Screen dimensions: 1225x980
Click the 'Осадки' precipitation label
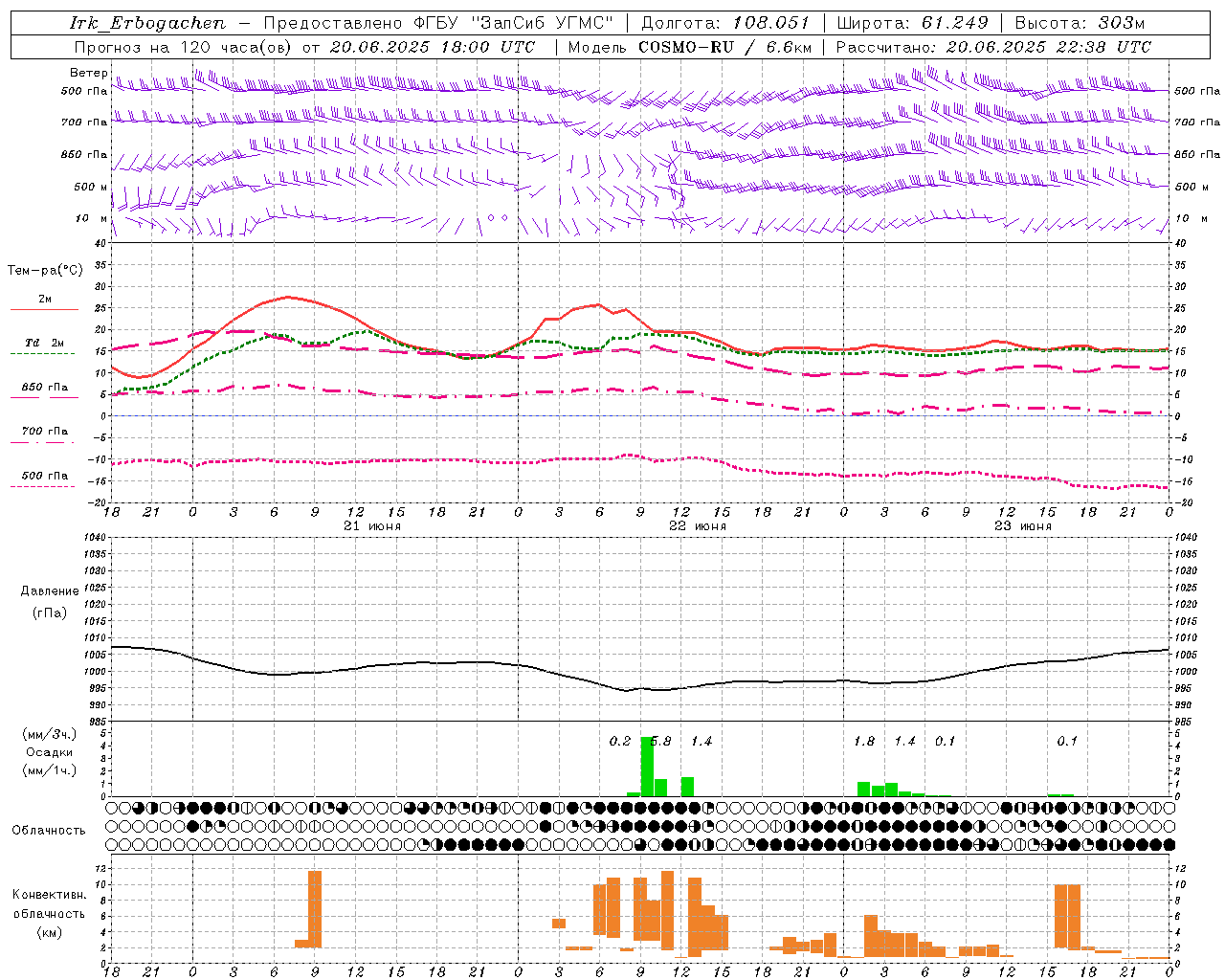click(50, 752)
